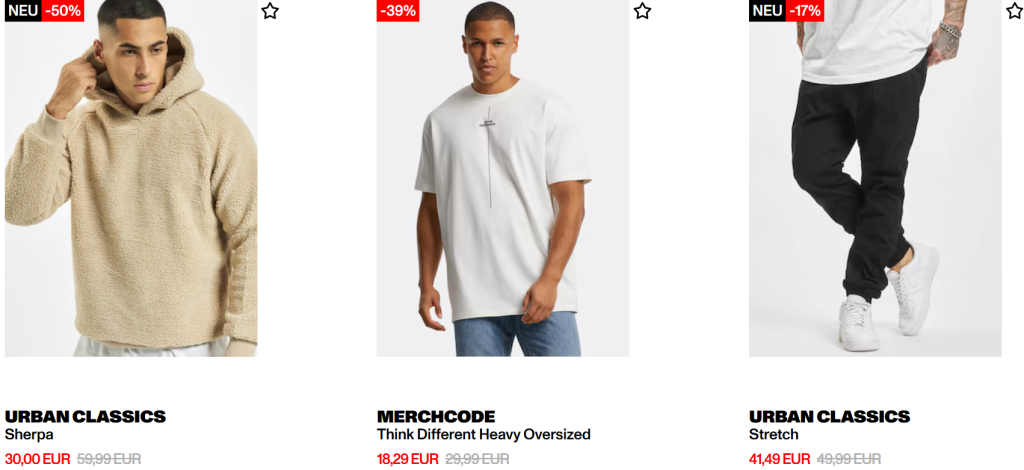Image resolution: width=1024 pixels, height=470 pixels.
Task: Open the Merchcode brand link
Action: [x=436, y=416]
